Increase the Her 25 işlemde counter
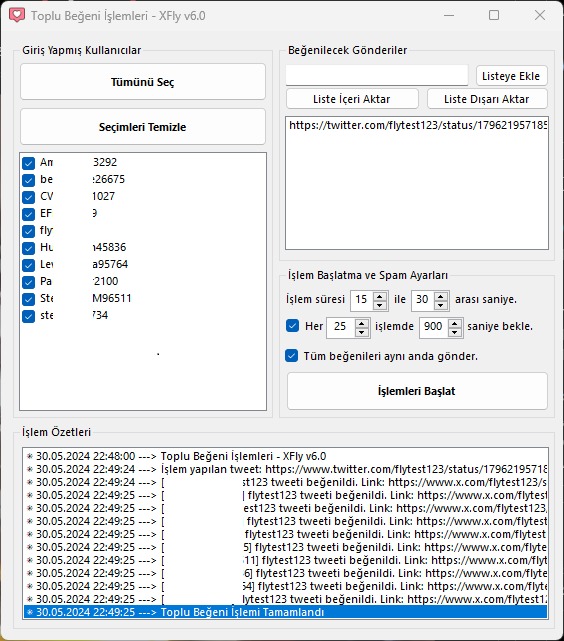Viewport: 564px width, 641px height. [x=362, y=323]
